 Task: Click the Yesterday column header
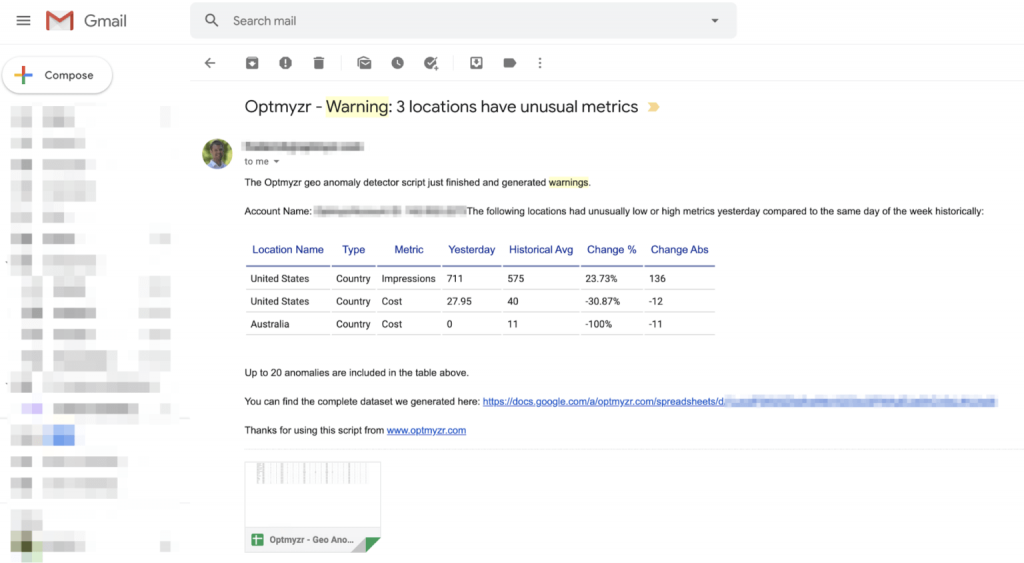coord(472,249)
